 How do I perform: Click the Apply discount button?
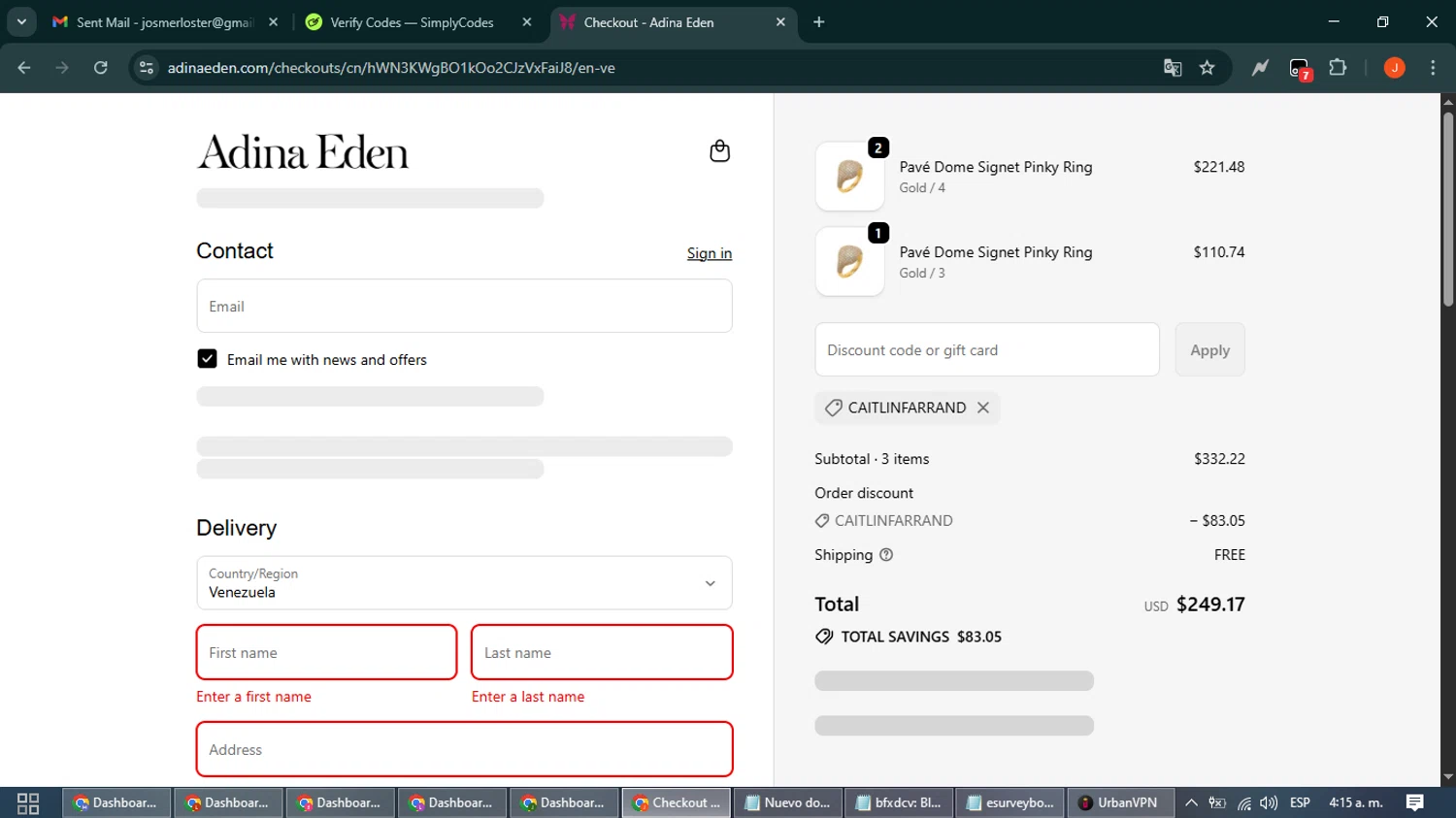pos(1209,349)
